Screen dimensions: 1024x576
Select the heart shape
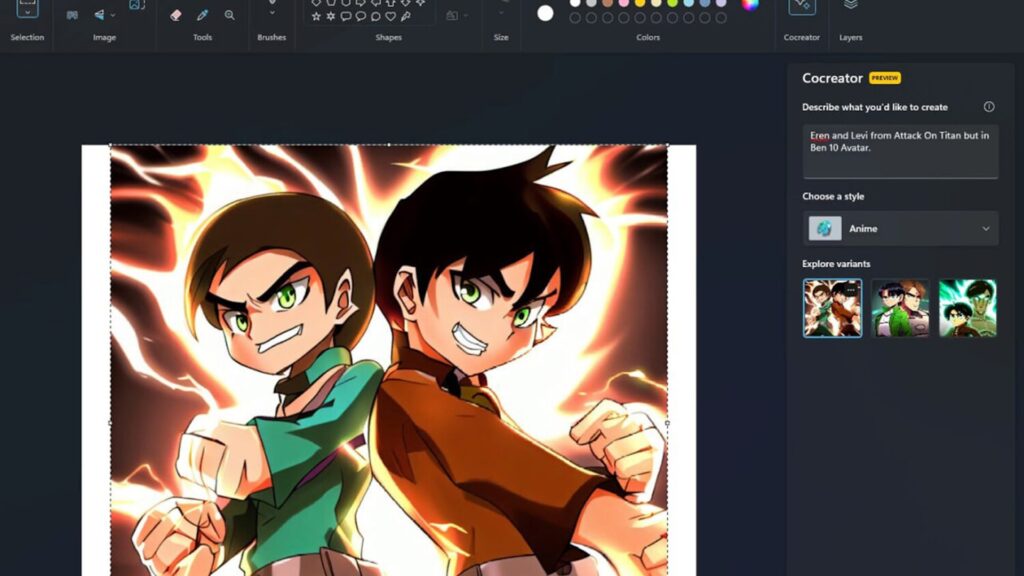(x=391, y=16)
